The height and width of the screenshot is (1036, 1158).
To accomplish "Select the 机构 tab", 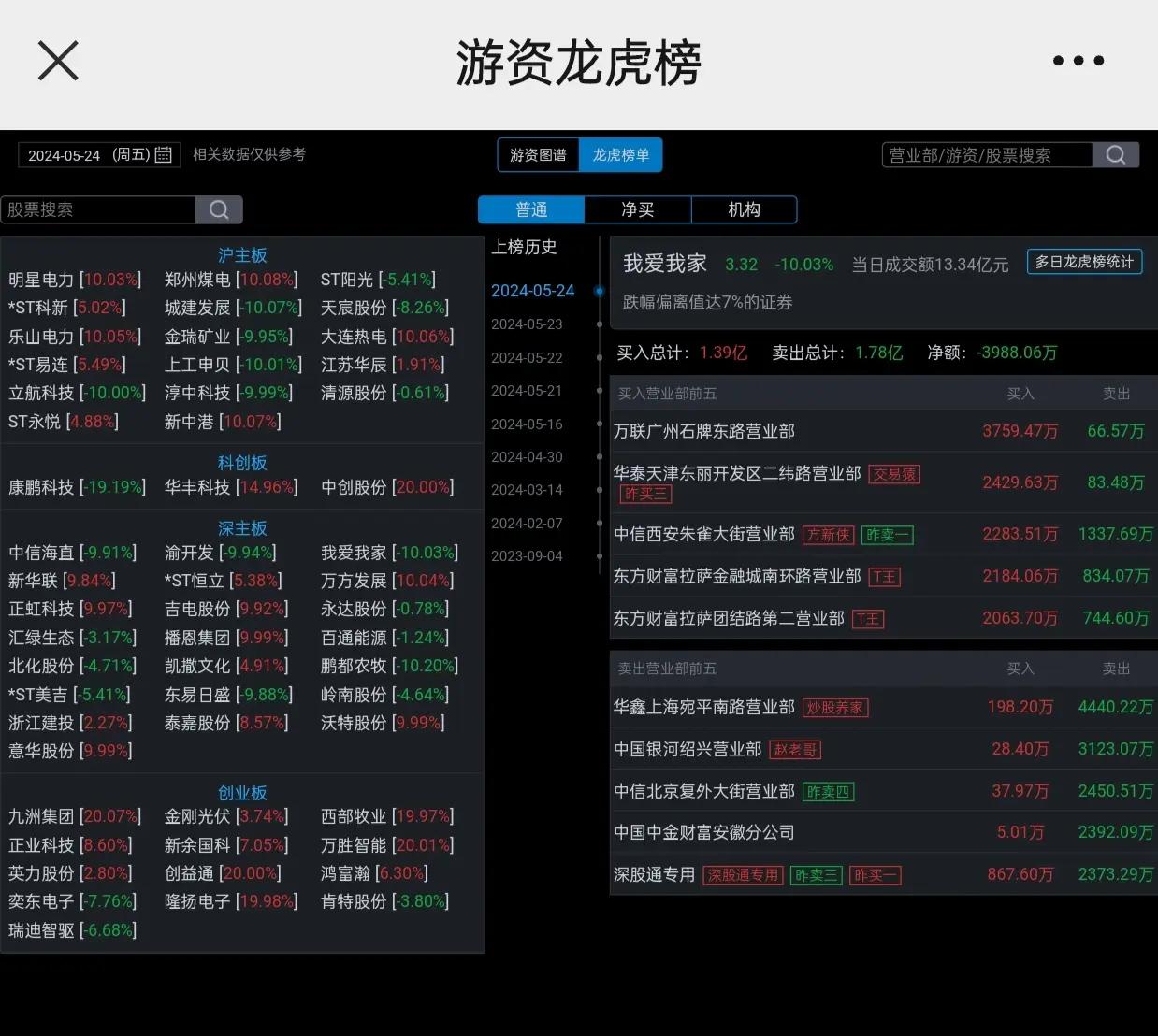I will [745, 209].
